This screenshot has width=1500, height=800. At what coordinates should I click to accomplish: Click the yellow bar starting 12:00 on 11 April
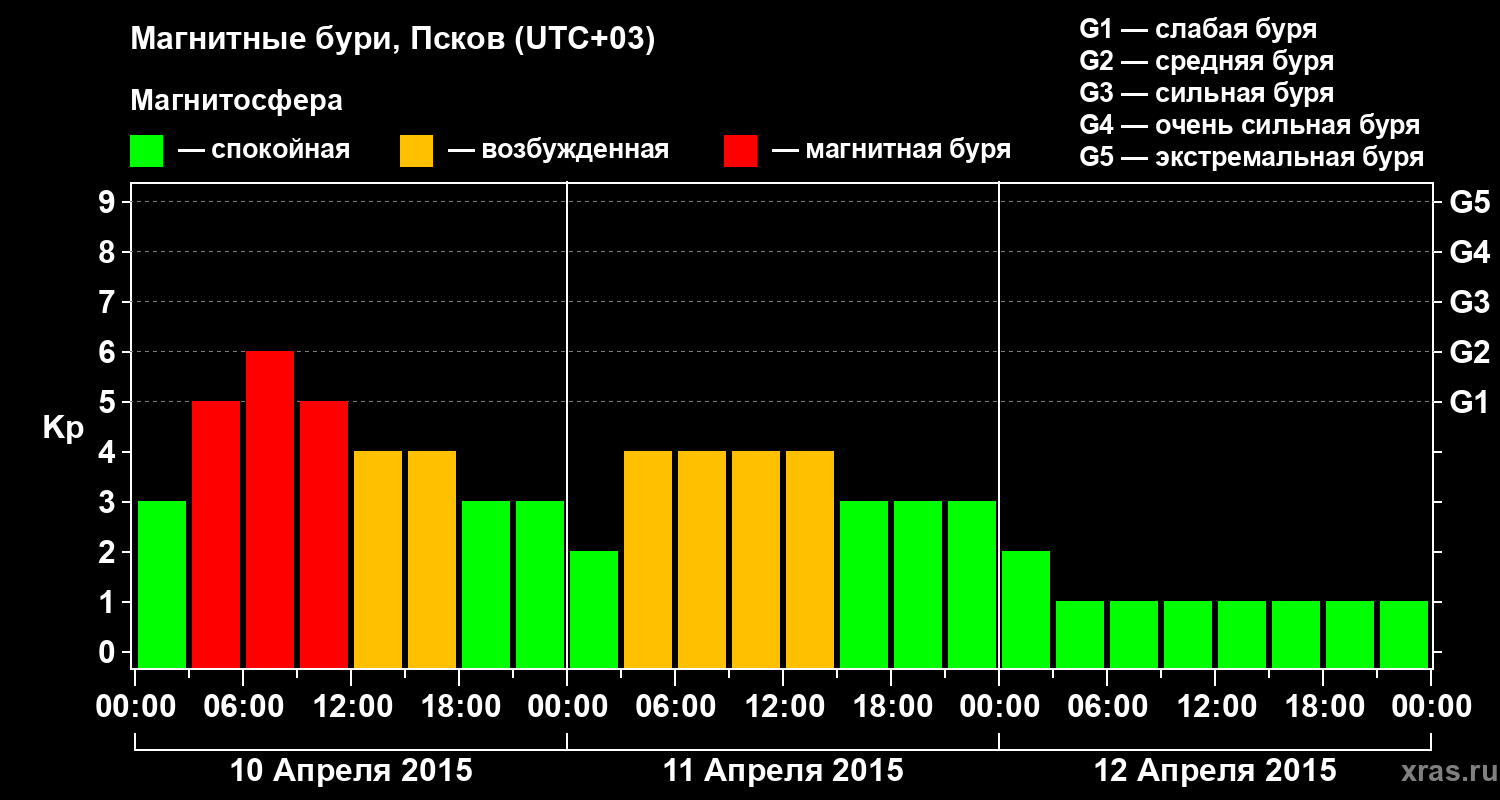coord(810,559)
